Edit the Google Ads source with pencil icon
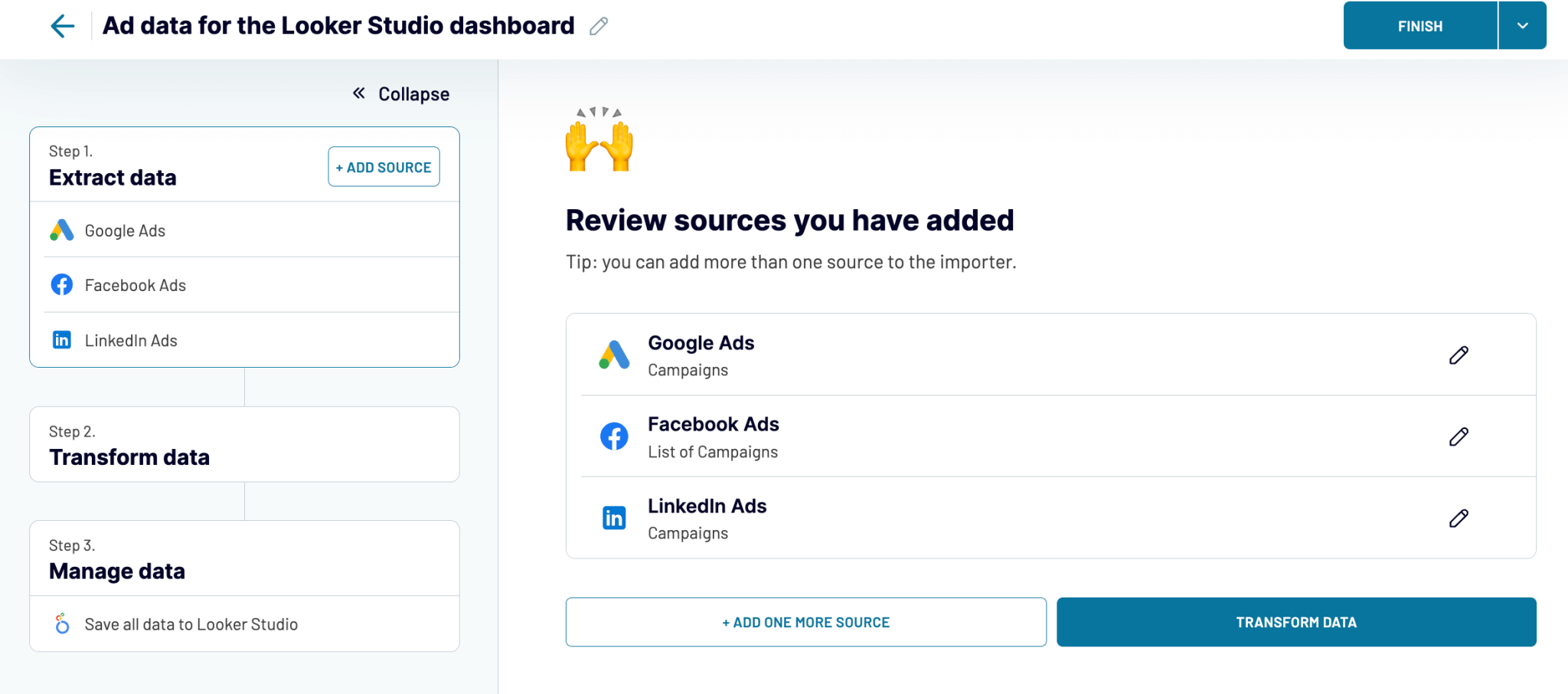The width and height of the screenshot is (1568, 694). point(1459,355)
